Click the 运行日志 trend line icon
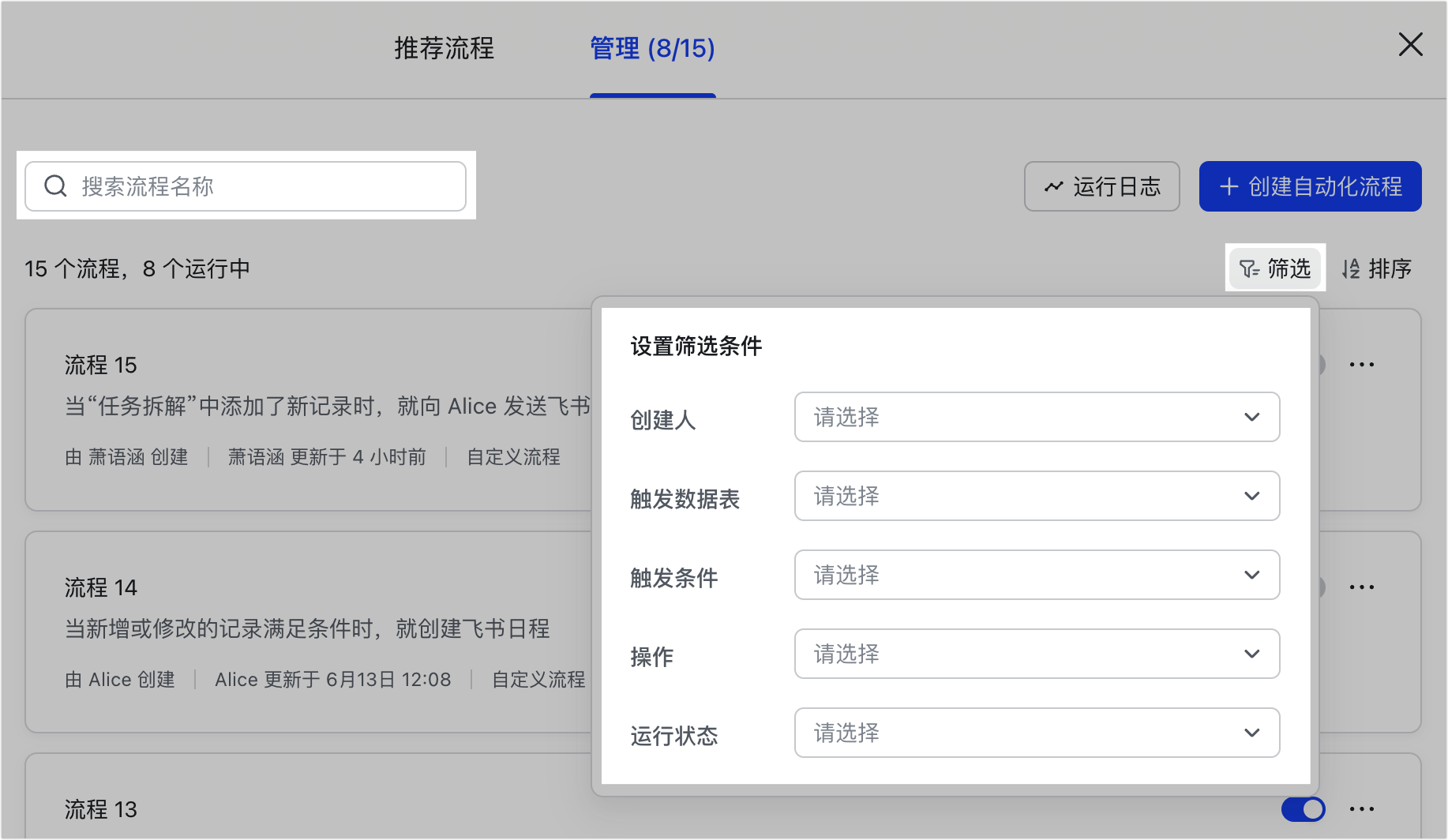Screen dimensions: 1448x840 (1053, 187)
